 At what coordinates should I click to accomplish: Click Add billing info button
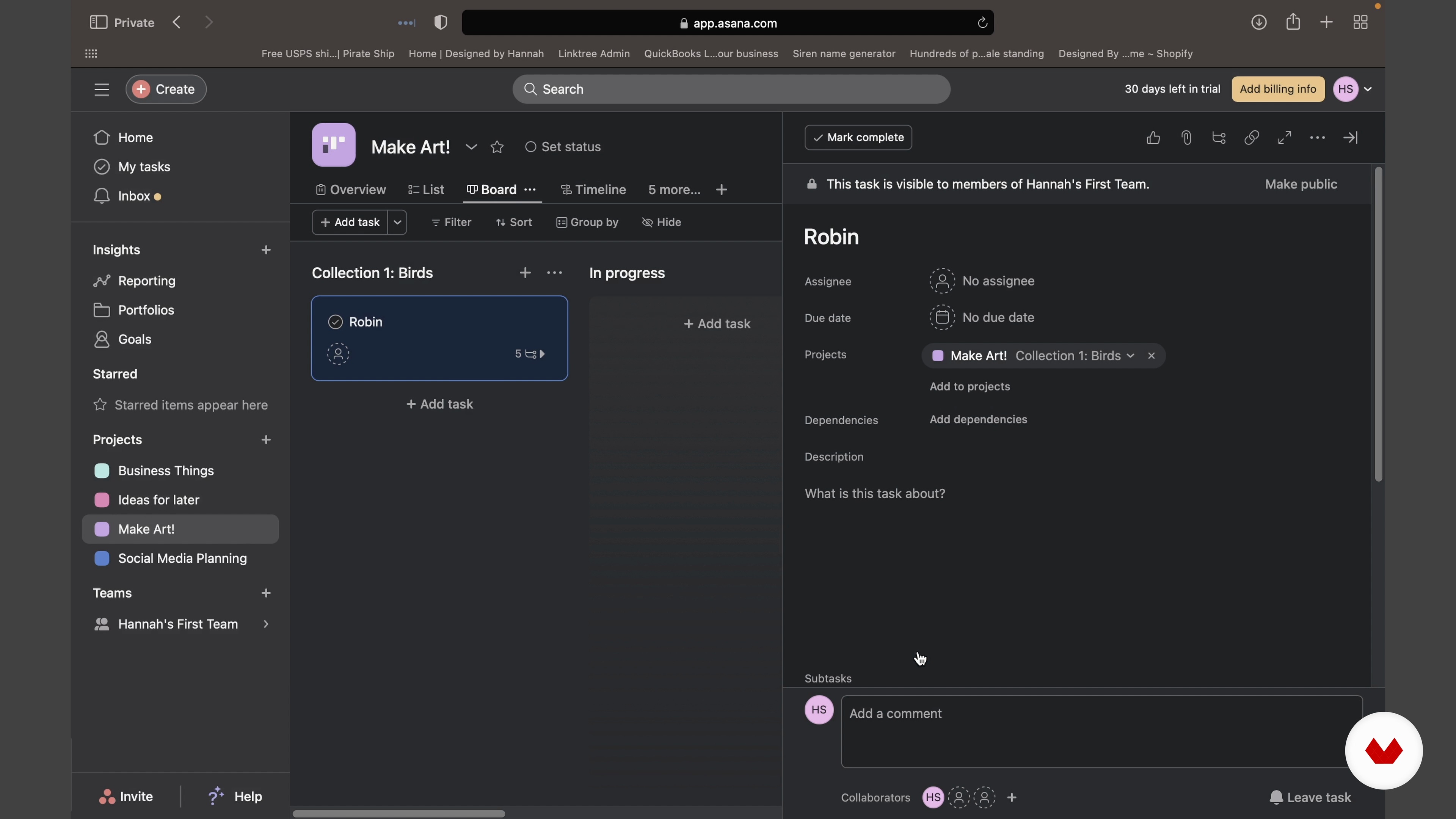[x=1277, y=89]
